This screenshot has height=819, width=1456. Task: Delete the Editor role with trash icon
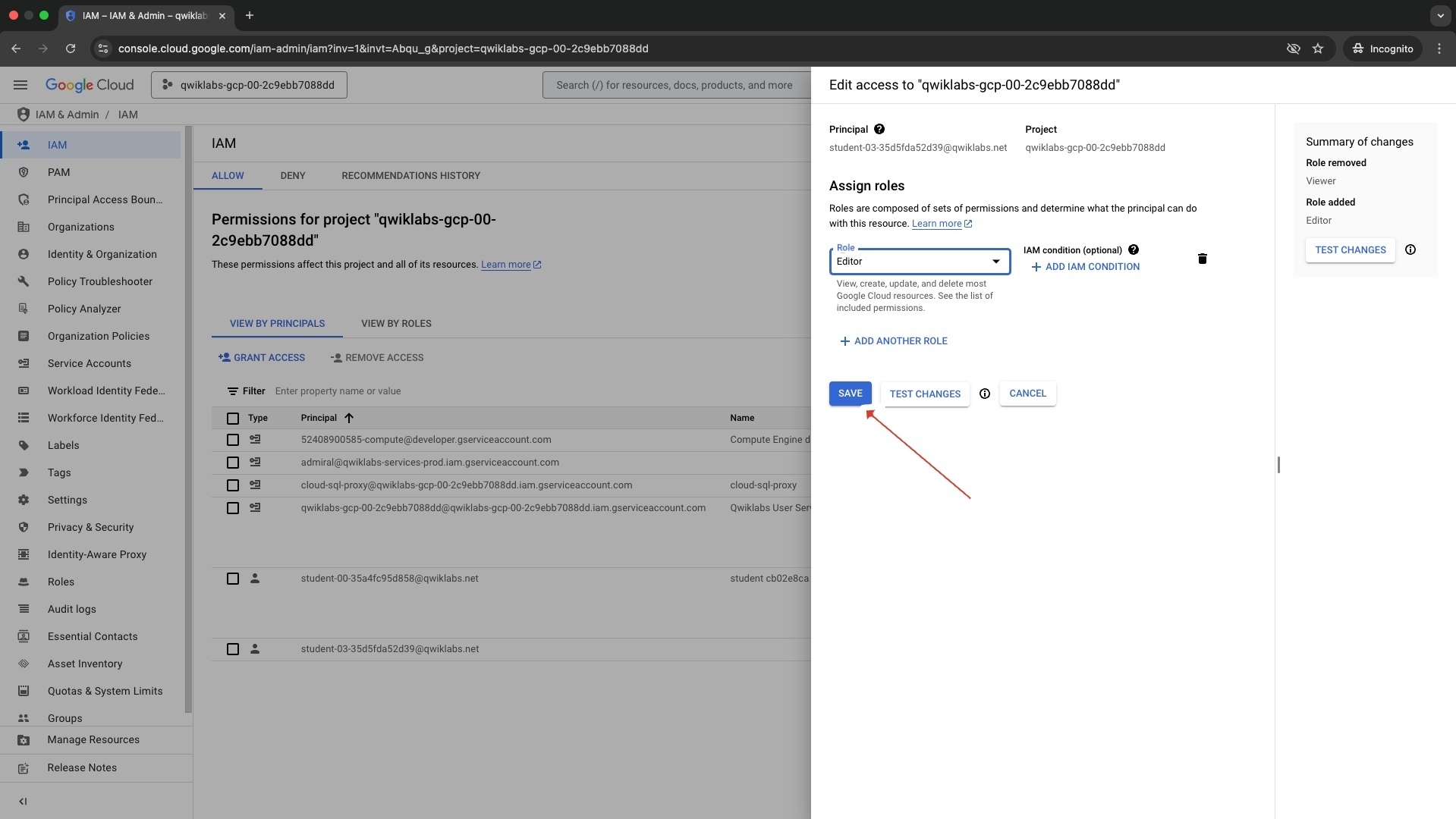(1202, 259)
